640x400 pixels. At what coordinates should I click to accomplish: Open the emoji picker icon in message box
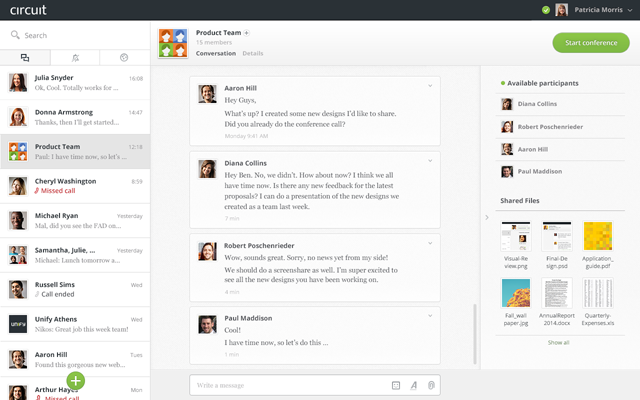point(396,385)
